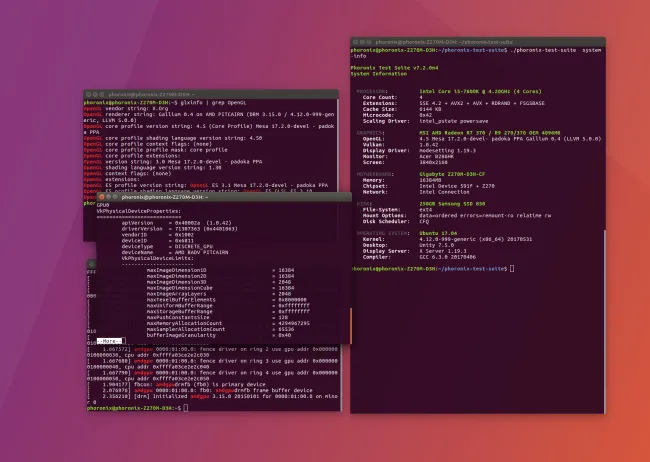Click the PROCESSOR Intel Core i5 line
The width and height of the screenshot is (650, 462).
tap(449, 91)
